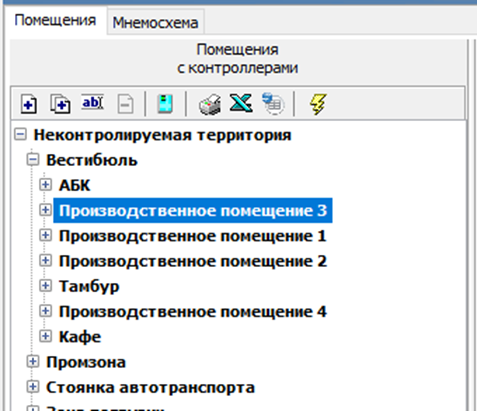Expand the АБК node
The image size is (477, 411).
45,185
